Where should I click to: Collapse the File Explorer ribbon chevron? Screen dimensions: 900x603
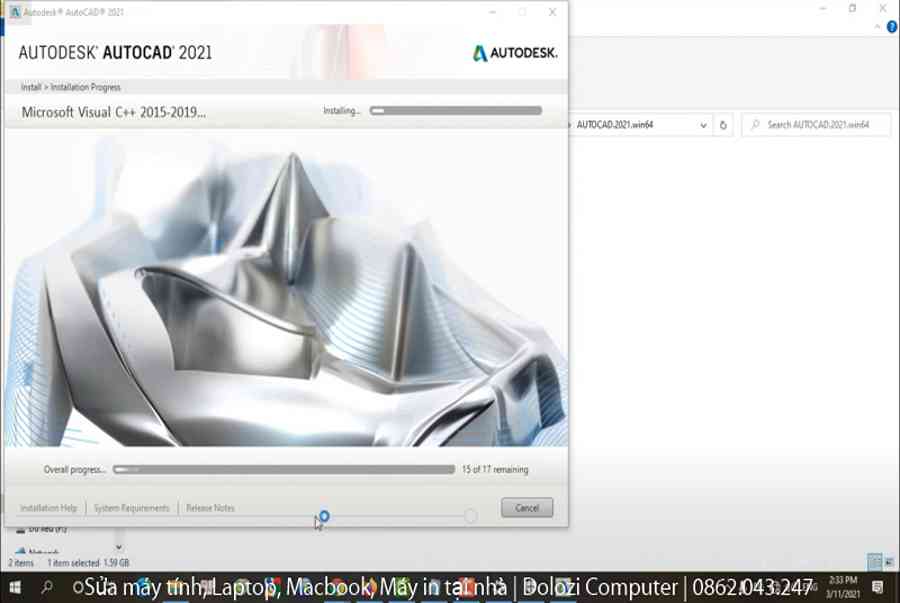[x=878, y=27]
